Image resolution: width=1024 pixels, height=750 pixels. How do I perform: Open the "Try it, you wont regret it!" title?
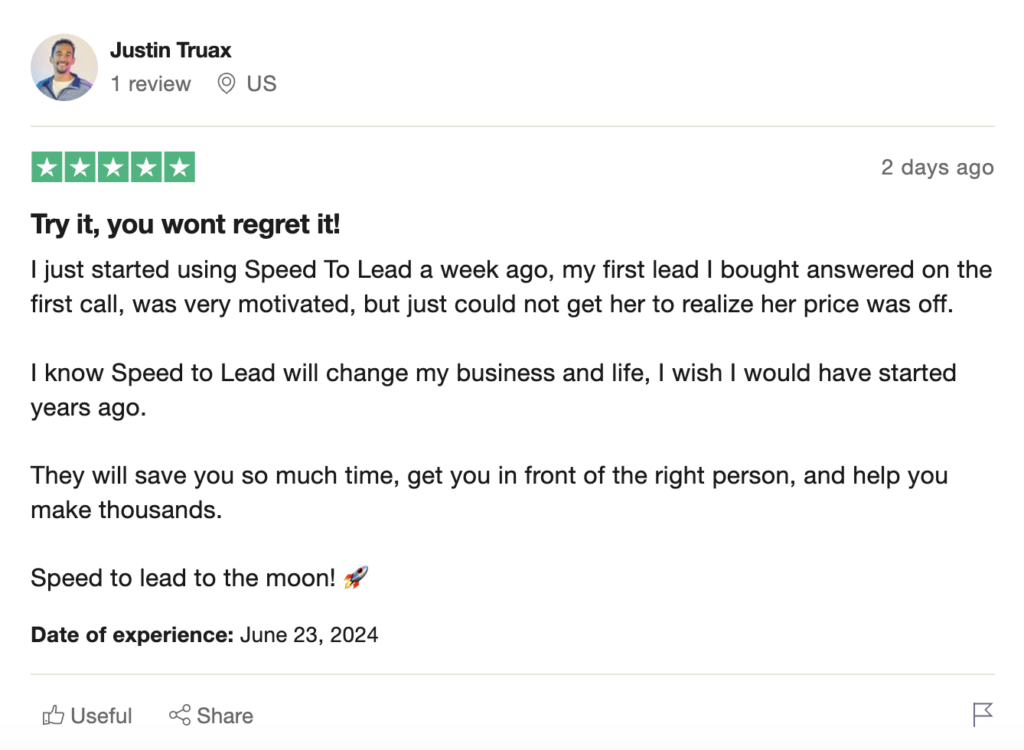click(x=185, y=224)
